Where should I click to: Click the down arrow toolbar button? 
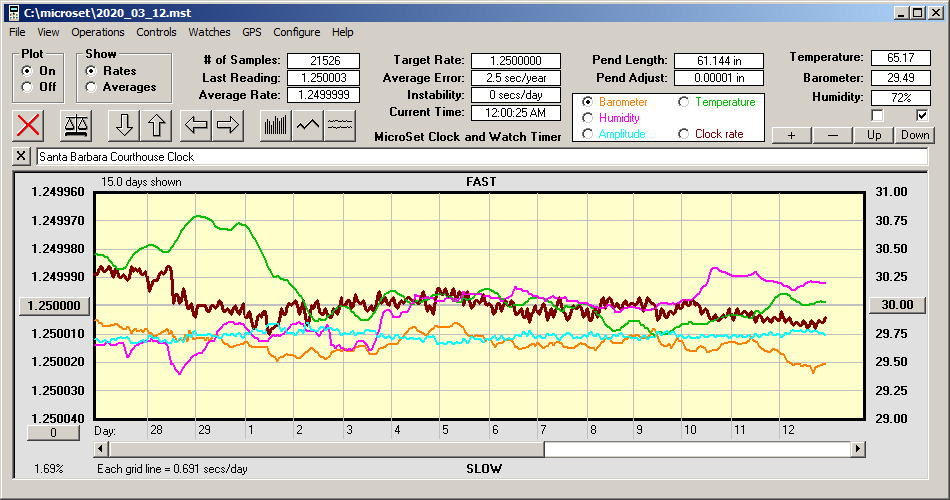(124, 125)
